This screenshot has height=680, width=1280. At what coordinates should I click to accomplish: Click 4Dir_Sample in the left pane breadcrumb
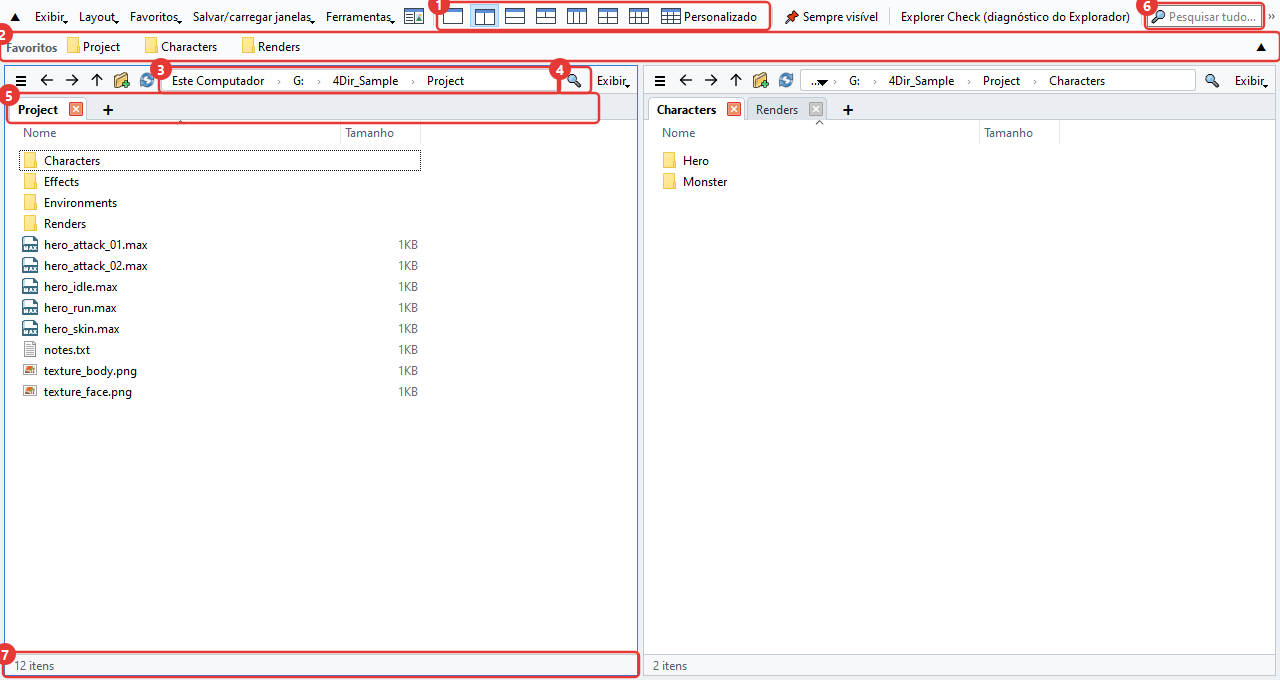pyautogui.click(x=365, y=81)
